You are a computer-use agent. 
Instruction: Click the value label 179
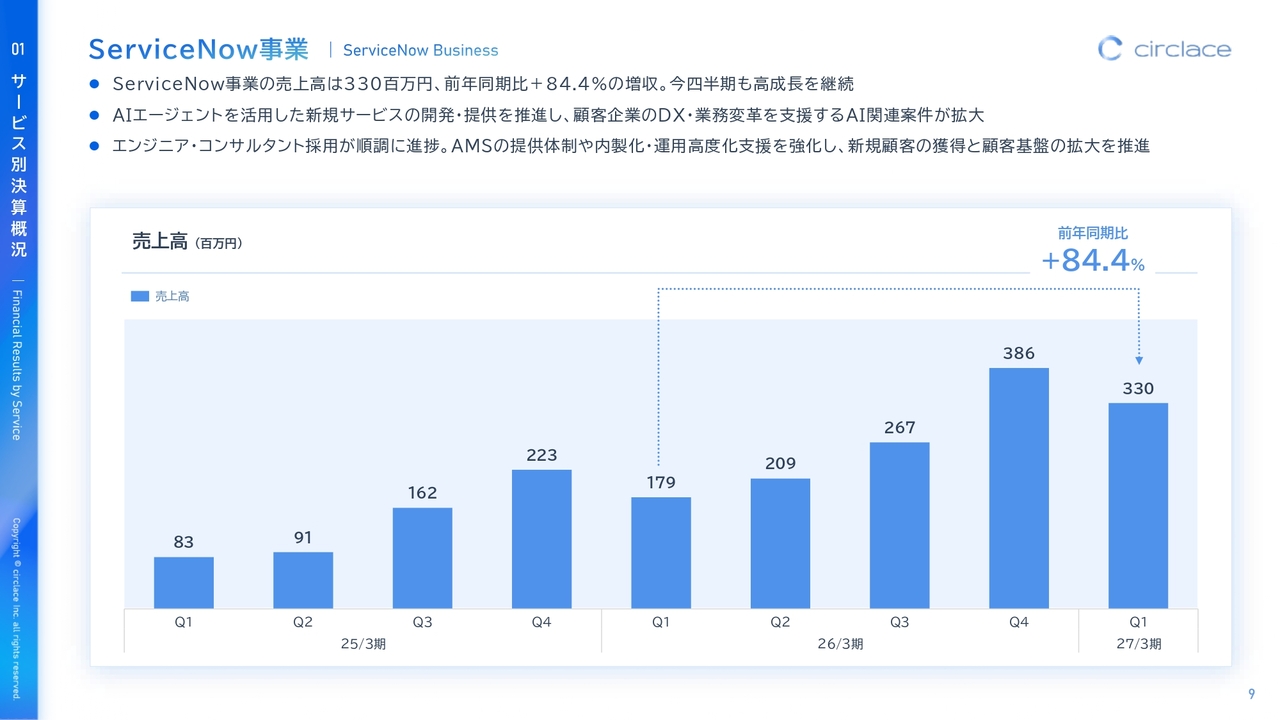[661, 482]
